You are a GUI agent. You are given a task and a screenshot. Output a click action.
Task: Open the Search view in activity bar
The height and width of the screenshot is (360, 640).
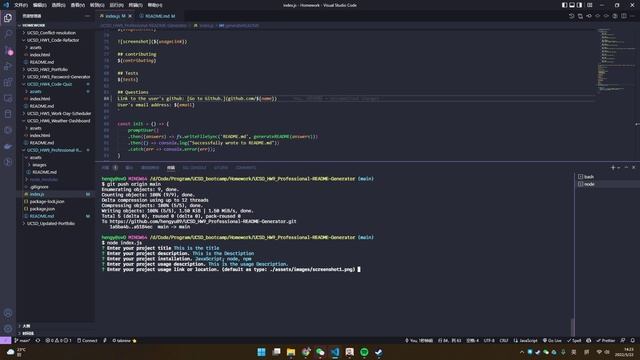point(8,34)
